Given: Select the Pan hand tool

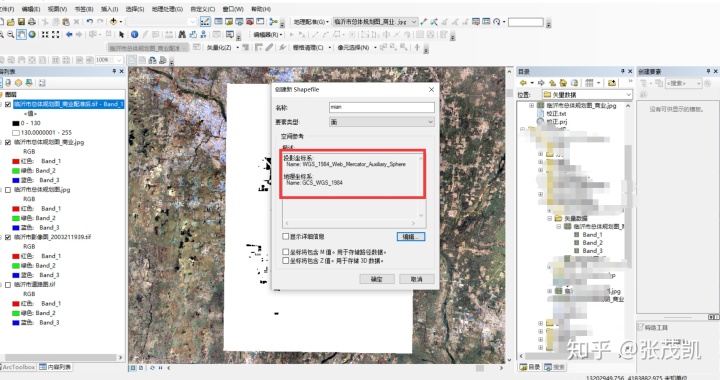Looking at the screenshot, I should (x=21, y=34).
